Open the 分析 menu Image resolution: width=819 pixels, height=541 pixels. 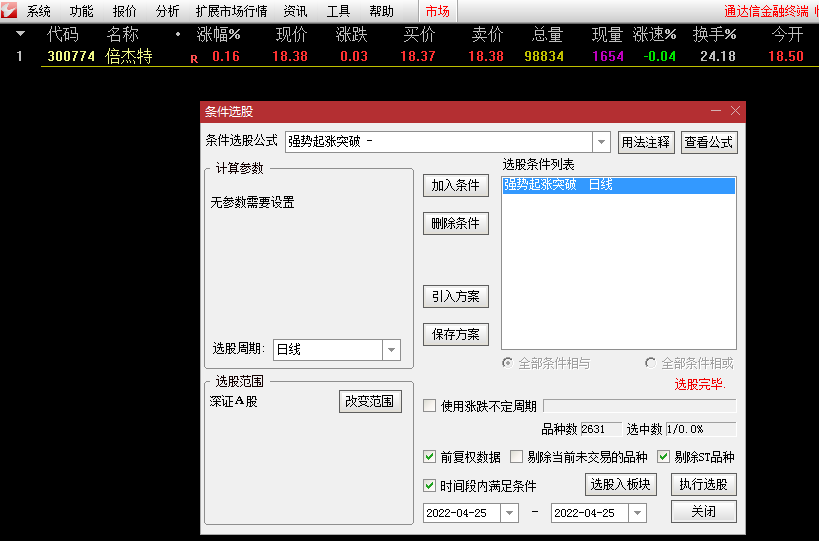click(x=167, y=11)
